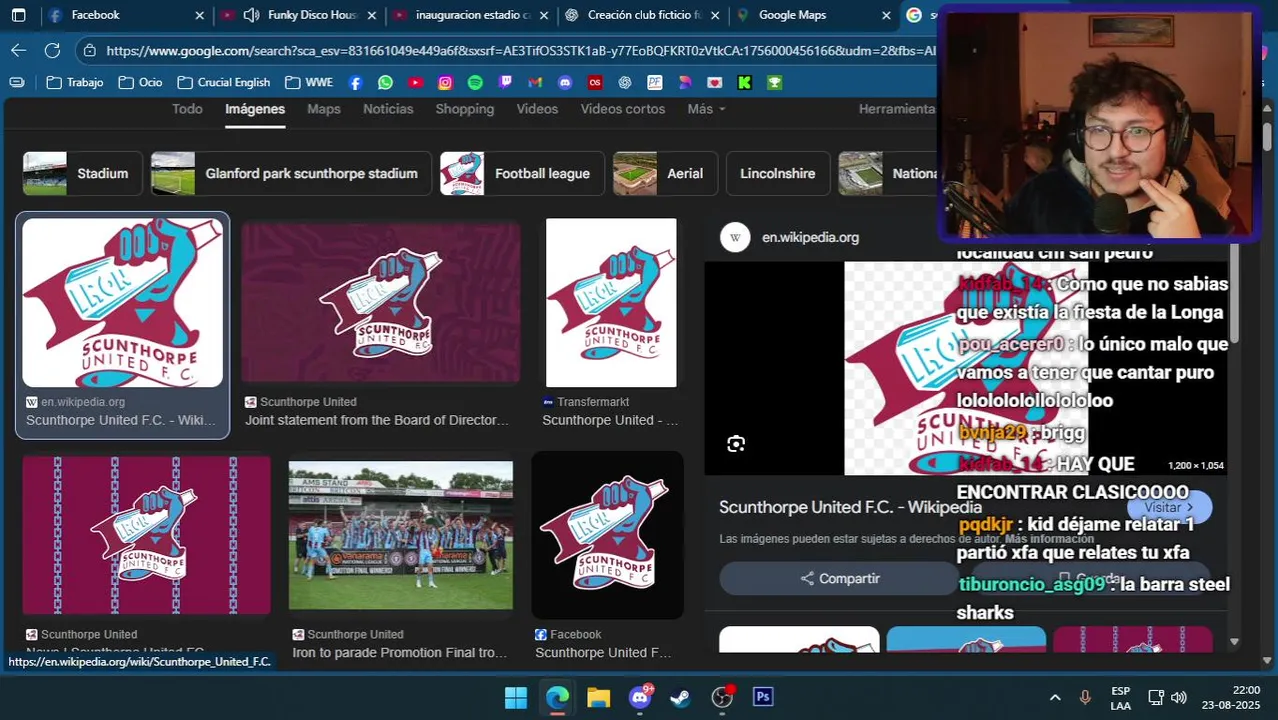Open the Crucial English bookmarks folder
This screenshot has height=720, width=1278.
tap(223, 82)
